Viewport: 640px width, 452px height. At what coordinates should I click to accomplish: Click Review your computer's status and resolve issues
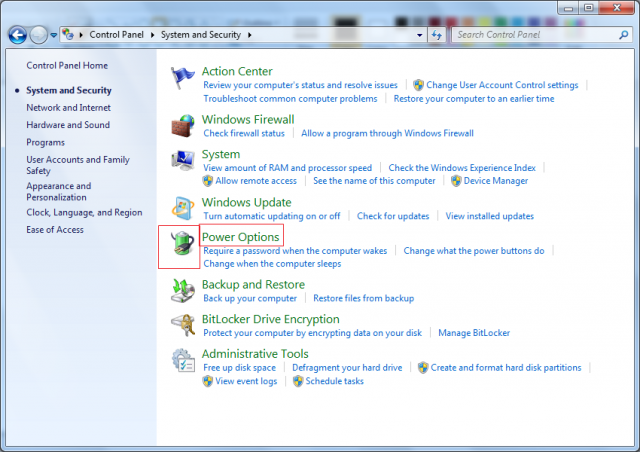coord(300,85)
